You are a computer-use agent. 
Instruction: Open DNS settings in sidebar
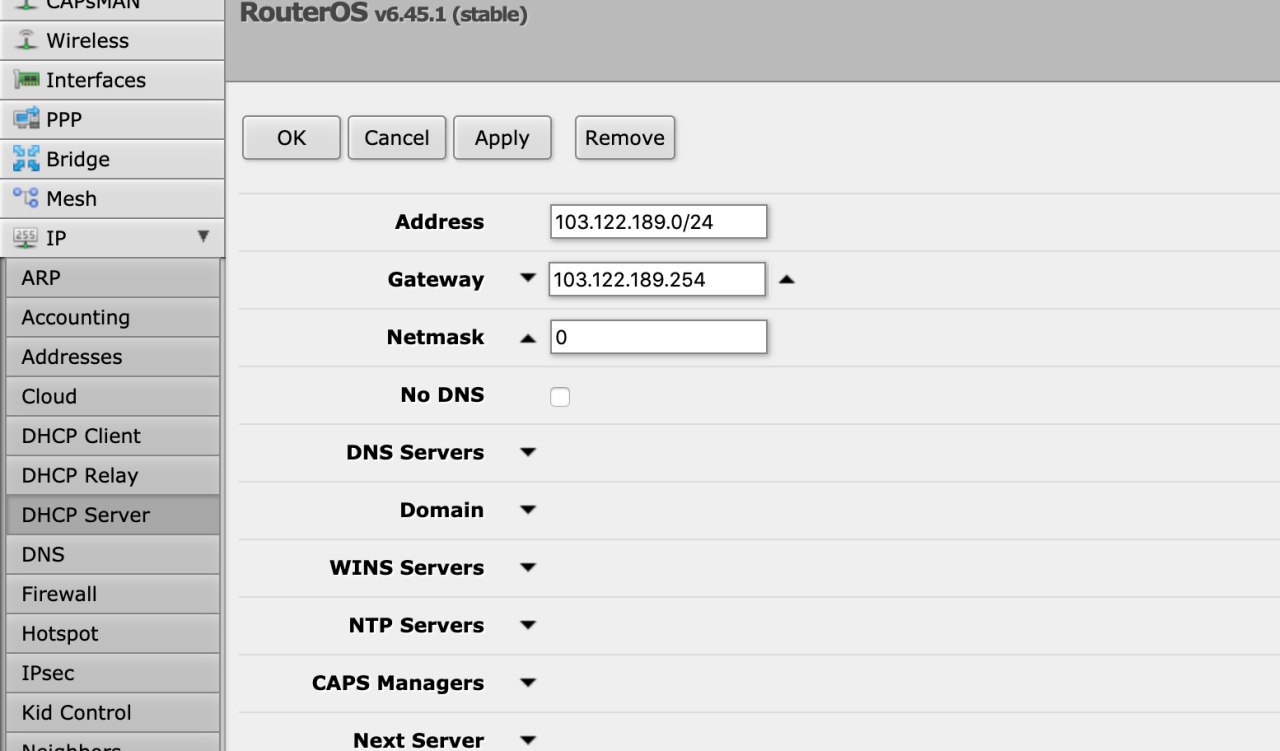pos(112,554)
